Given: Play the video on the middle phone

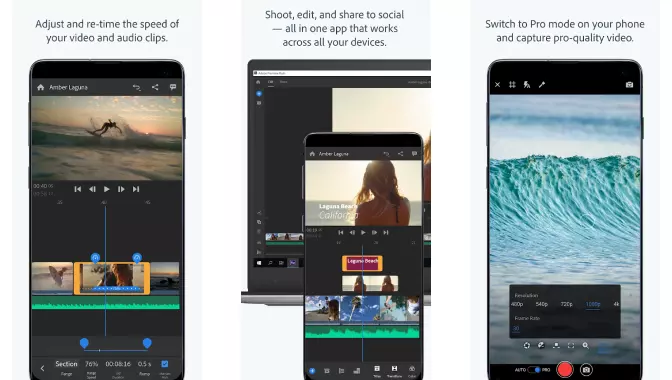Looking at the screenshot, I should (x=363, y=232).
